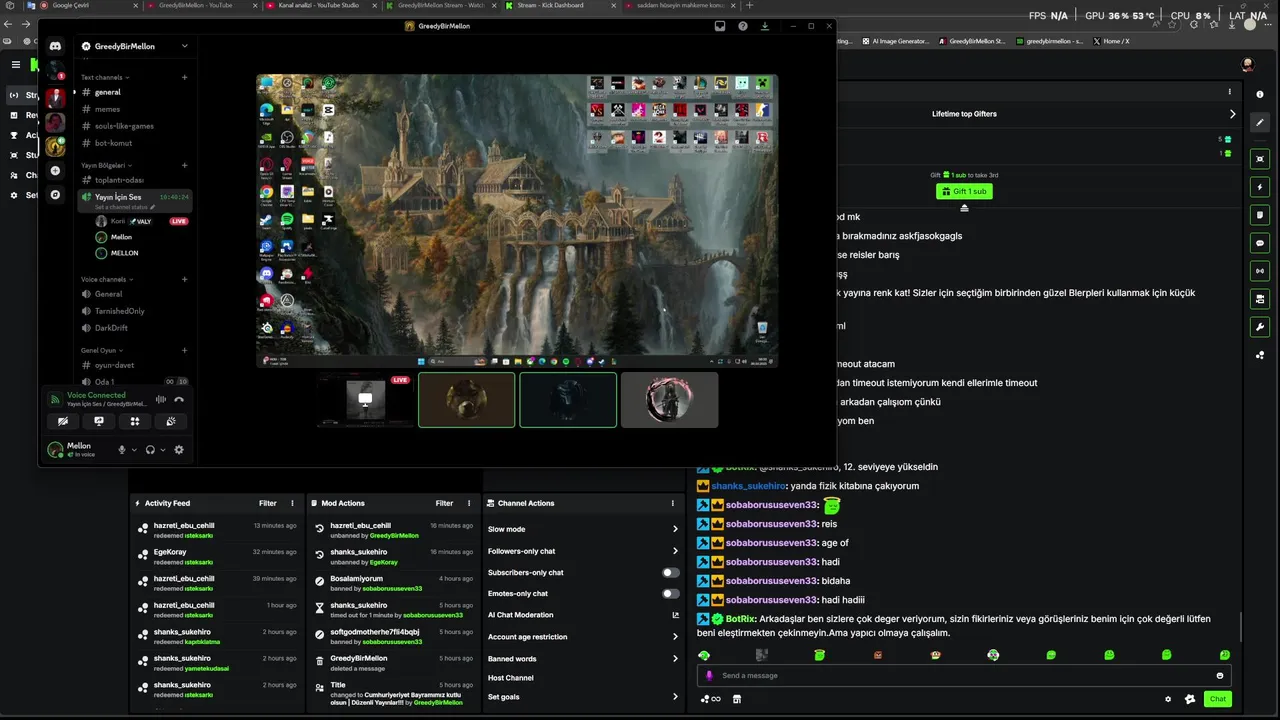Toggle Subscribers-only chat switch
Screen dimensions: 1280x720
671,572
